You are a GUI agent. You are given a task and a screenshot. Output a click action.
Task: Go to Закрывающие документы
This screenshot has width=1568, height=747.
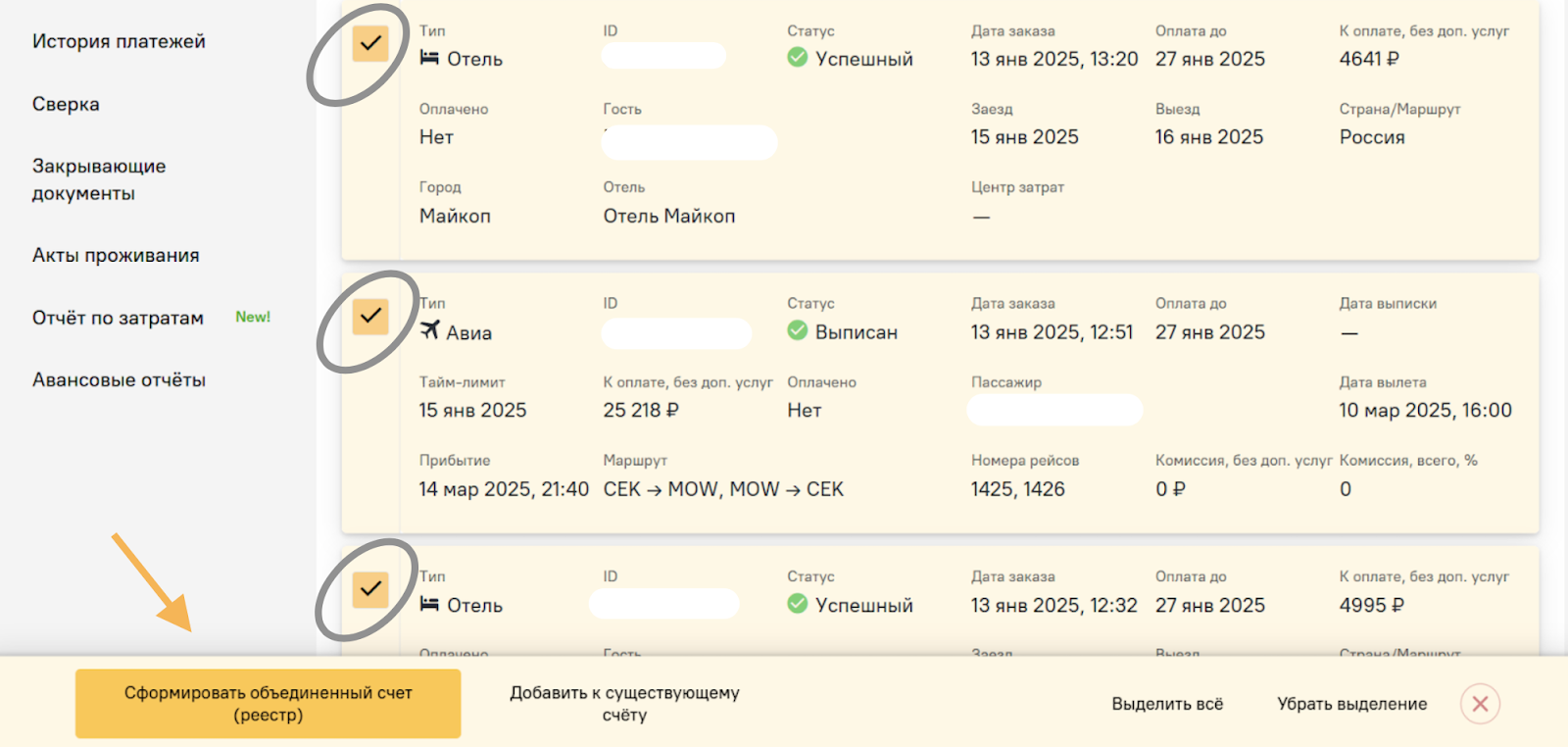(99, 179)
